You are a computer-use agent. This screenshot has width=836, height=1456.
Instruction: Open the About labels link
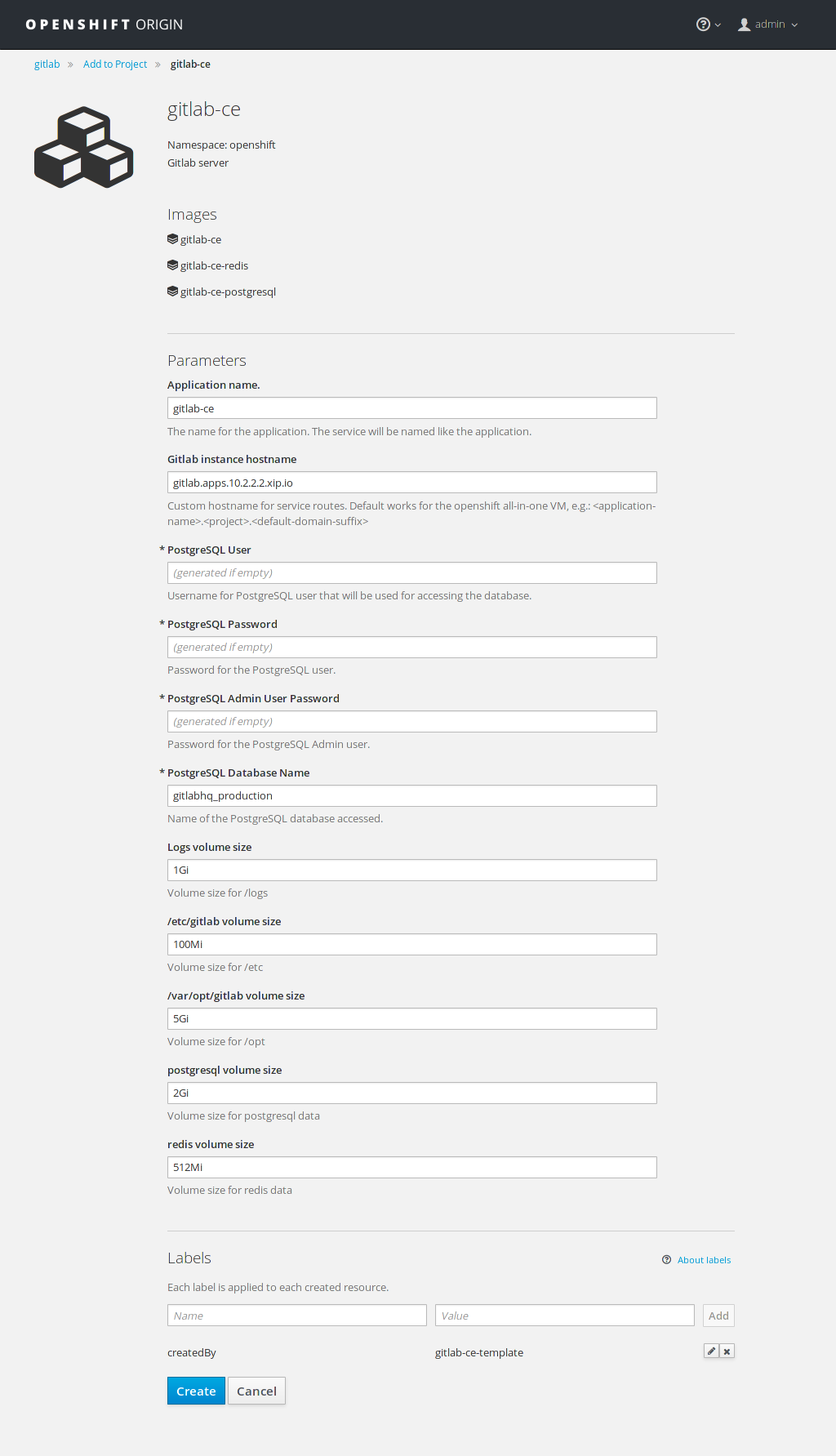click(x=703, y=1259)
